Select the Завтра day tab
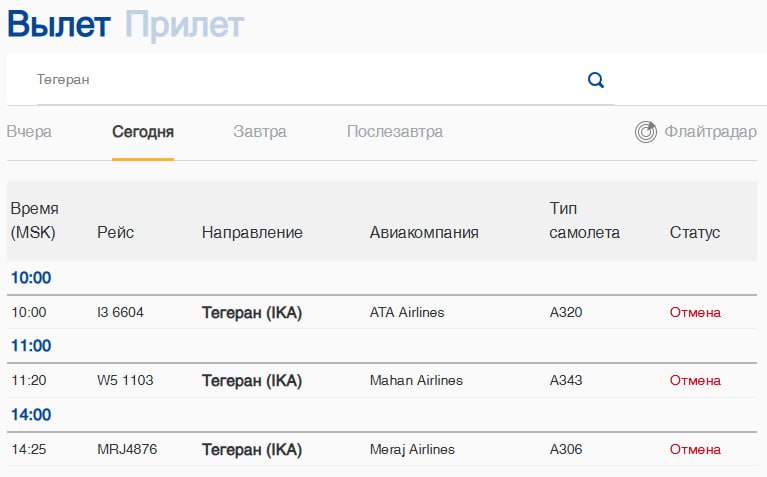This screenshot has width=767, height=477. click(260, 132)
